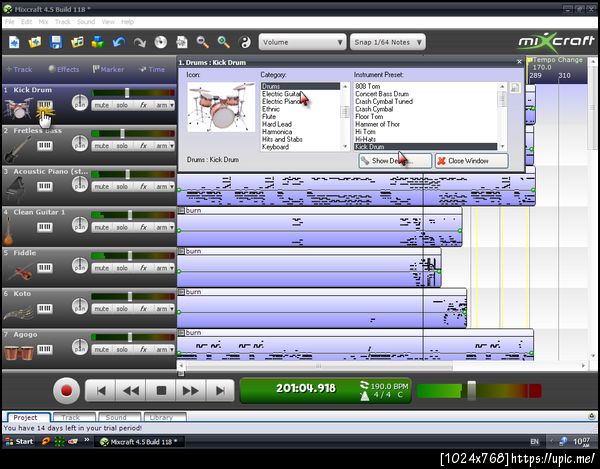Image resolution: width=600 pixels, height=469 pixels.
Task: Solo the Koto track
Action: coord(122,309)
